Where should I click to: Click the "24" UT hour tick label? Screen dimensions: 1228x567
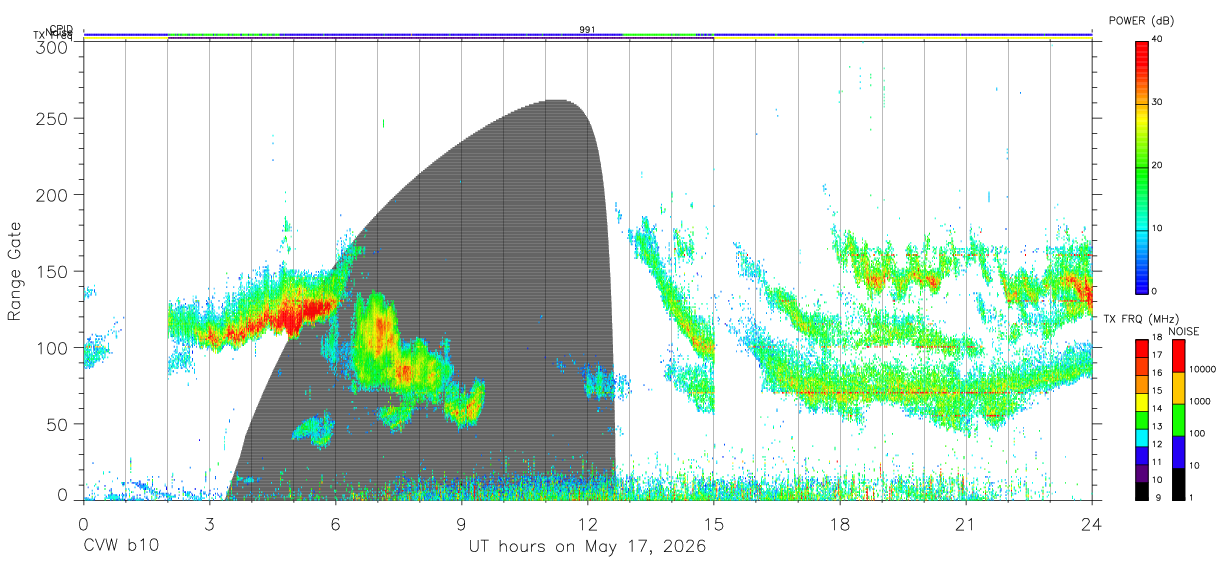(1091, 522)
